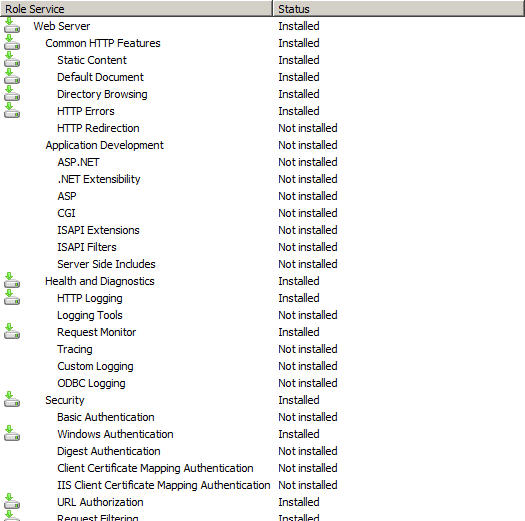Click the installed icon beside Windows Authentication
This screenshot has height=521, width=525.
pos(12,434)
